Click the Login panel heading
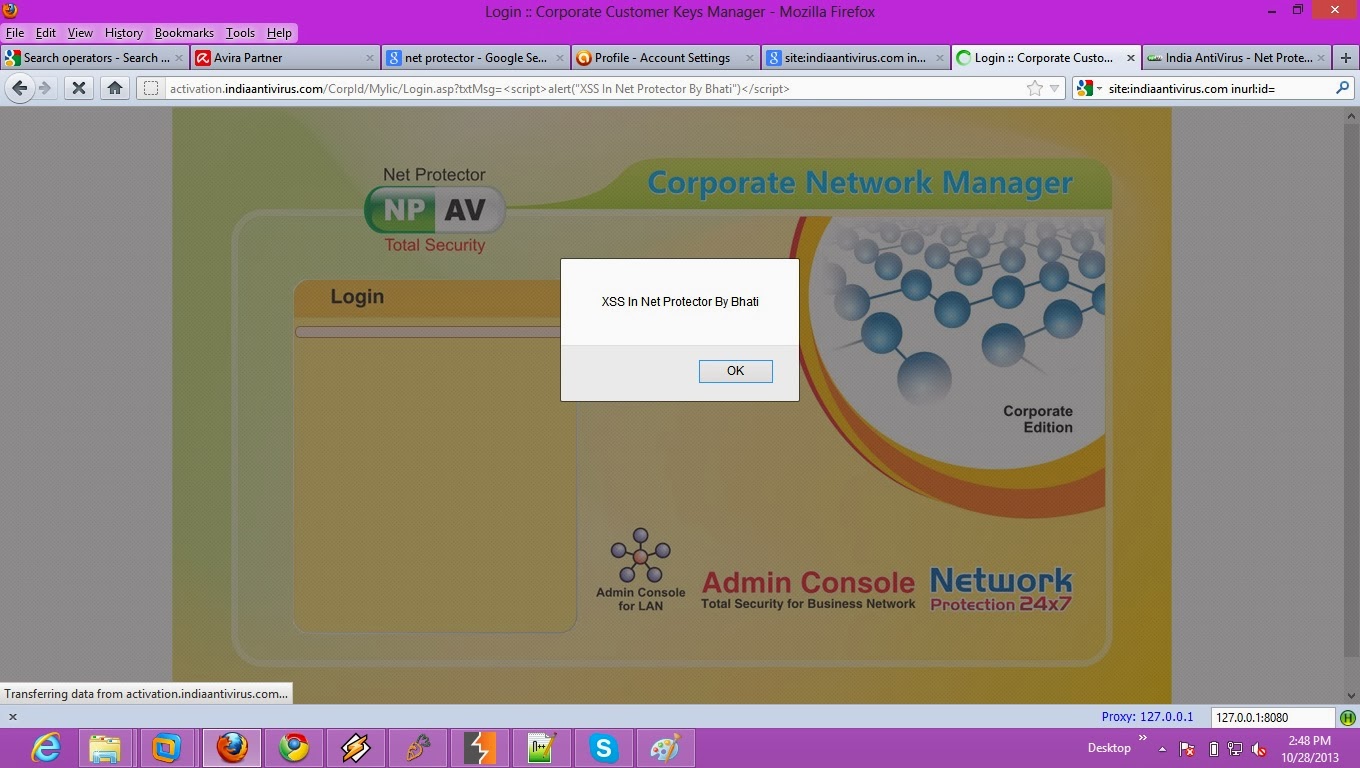The width and height of the screenshot is (1360, 768). tap(357, 297)
